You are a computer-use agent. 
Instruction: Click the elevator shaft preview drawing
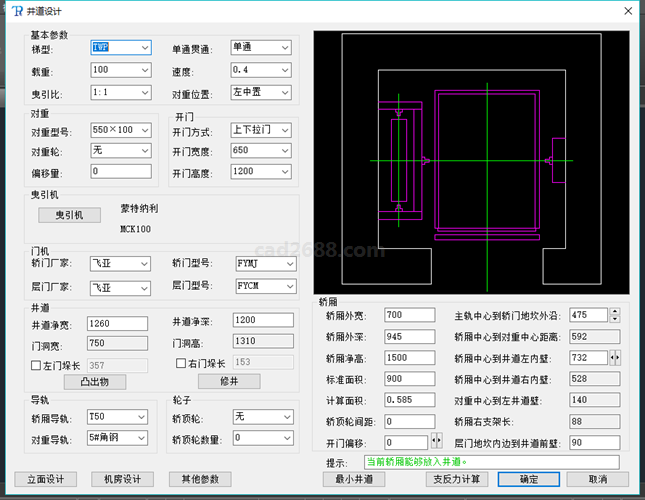click(472, 160)
